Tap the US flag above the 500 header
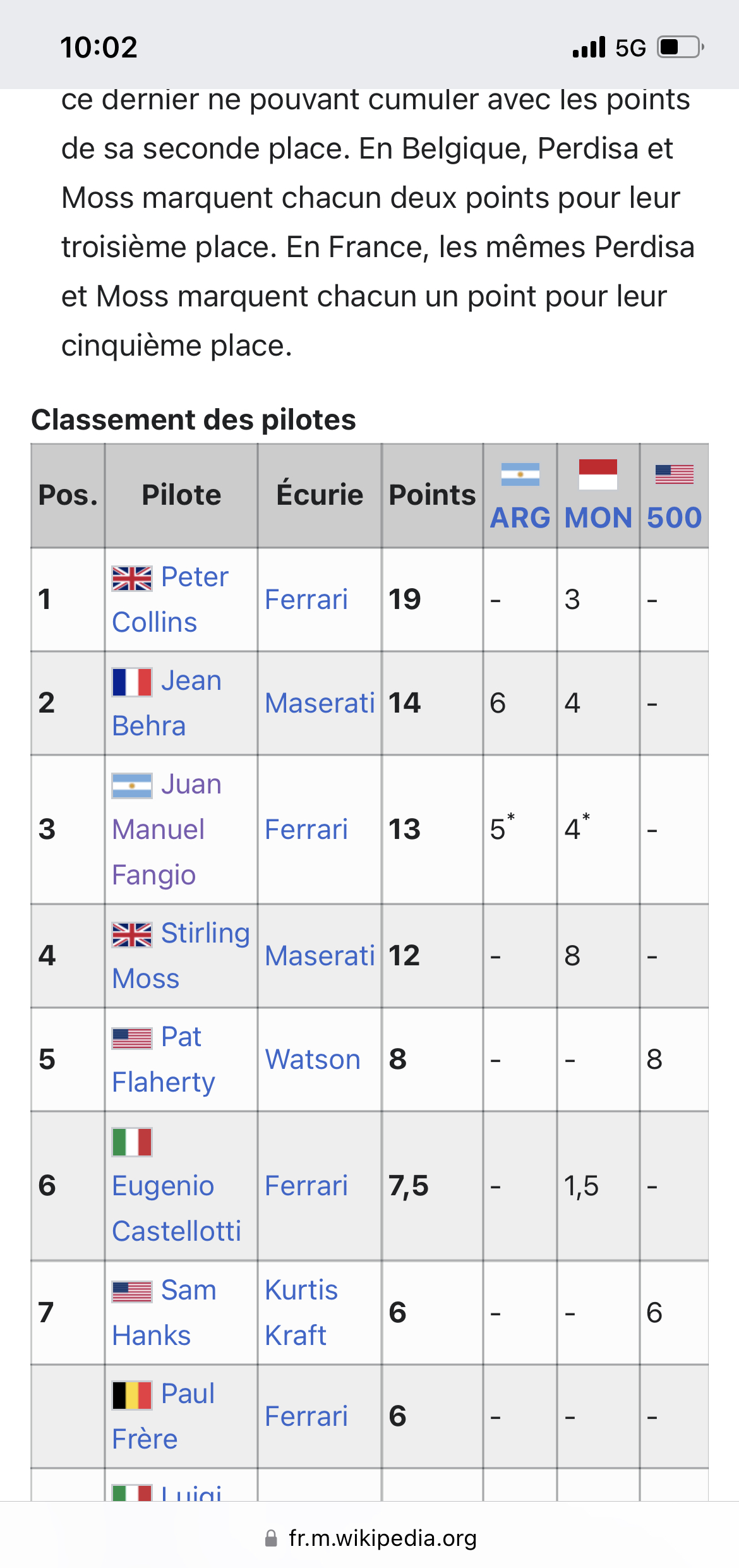The height and width of the screenshot is (1568, 739). (674, 474)
